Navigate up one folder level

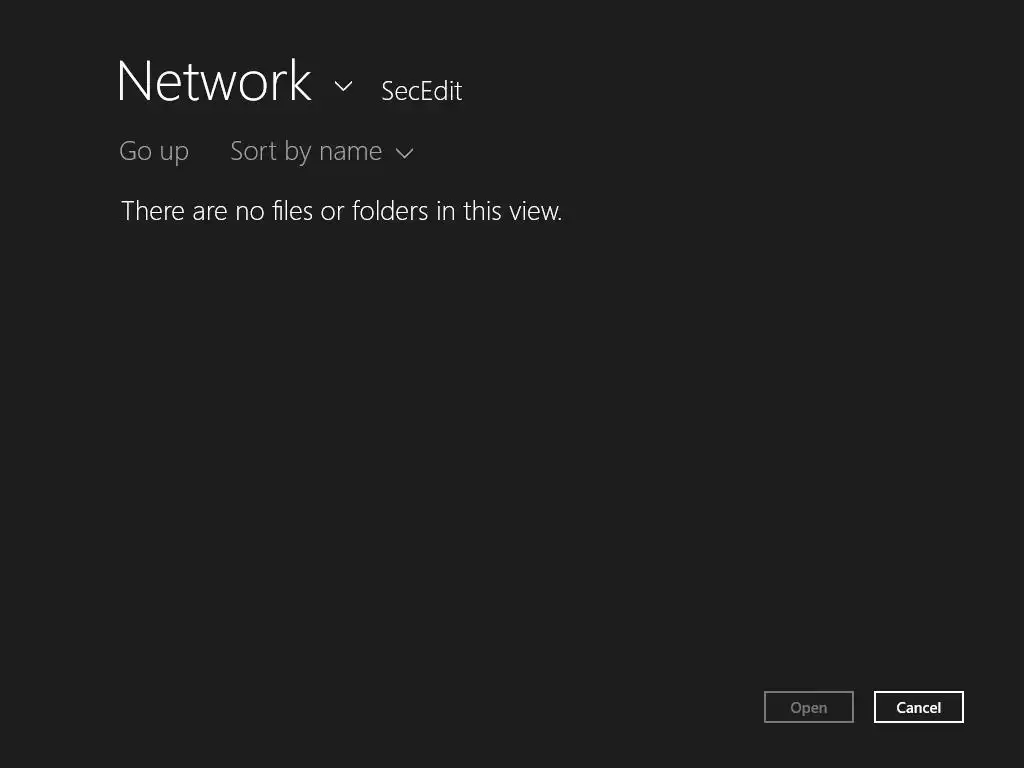point(154,152)
